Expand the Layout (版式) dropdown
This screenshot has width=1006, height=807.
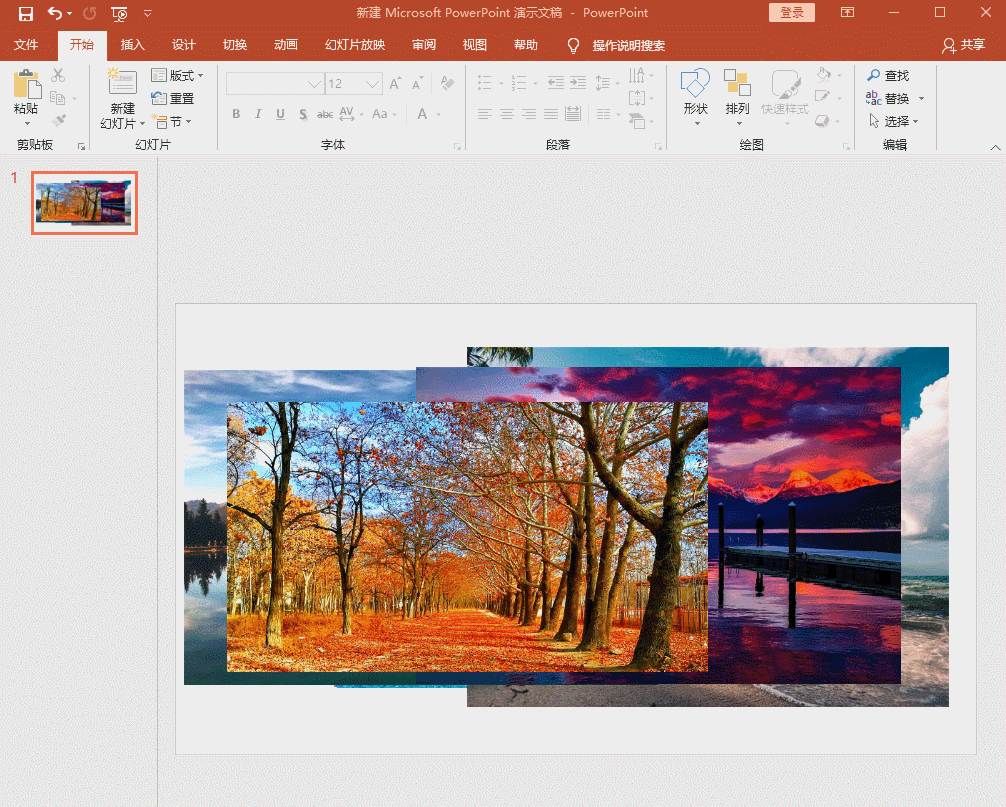point(200,76)
